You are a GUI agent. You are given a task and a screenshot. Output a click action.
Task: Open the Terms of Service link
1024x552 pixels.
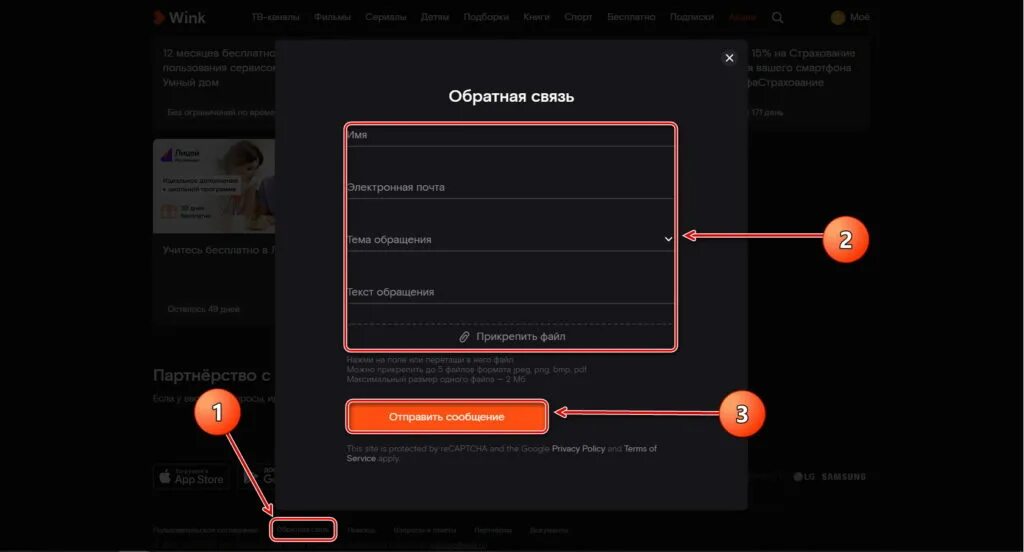coord(501,453)
